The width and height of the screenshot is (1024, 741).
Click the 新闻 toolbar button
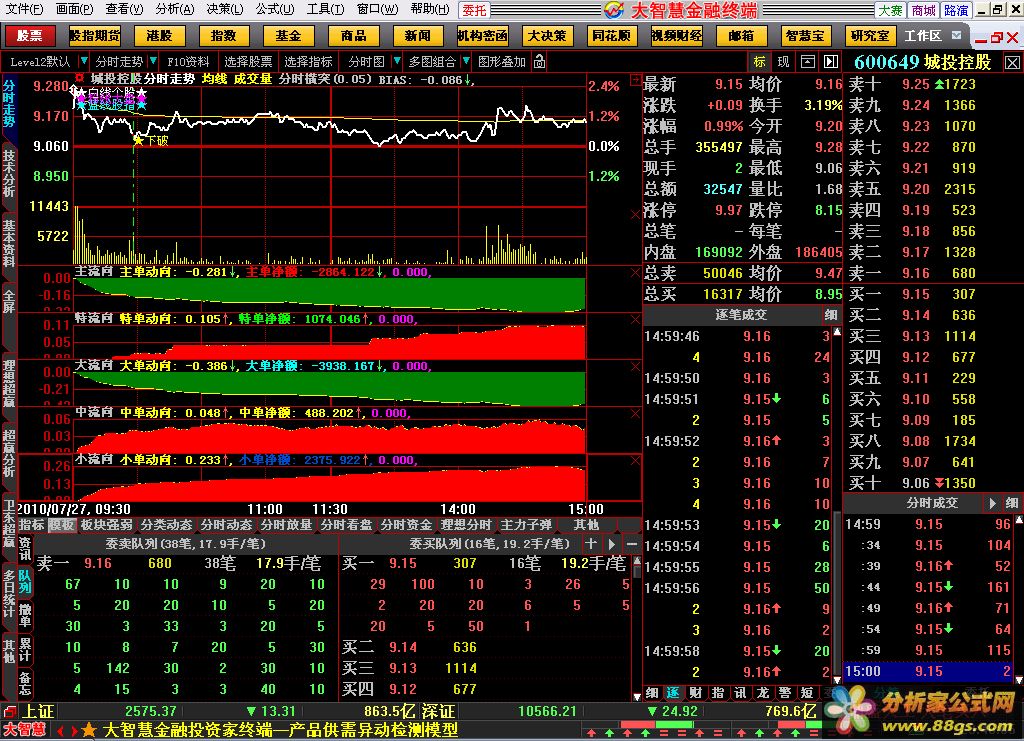pos(417,36)
